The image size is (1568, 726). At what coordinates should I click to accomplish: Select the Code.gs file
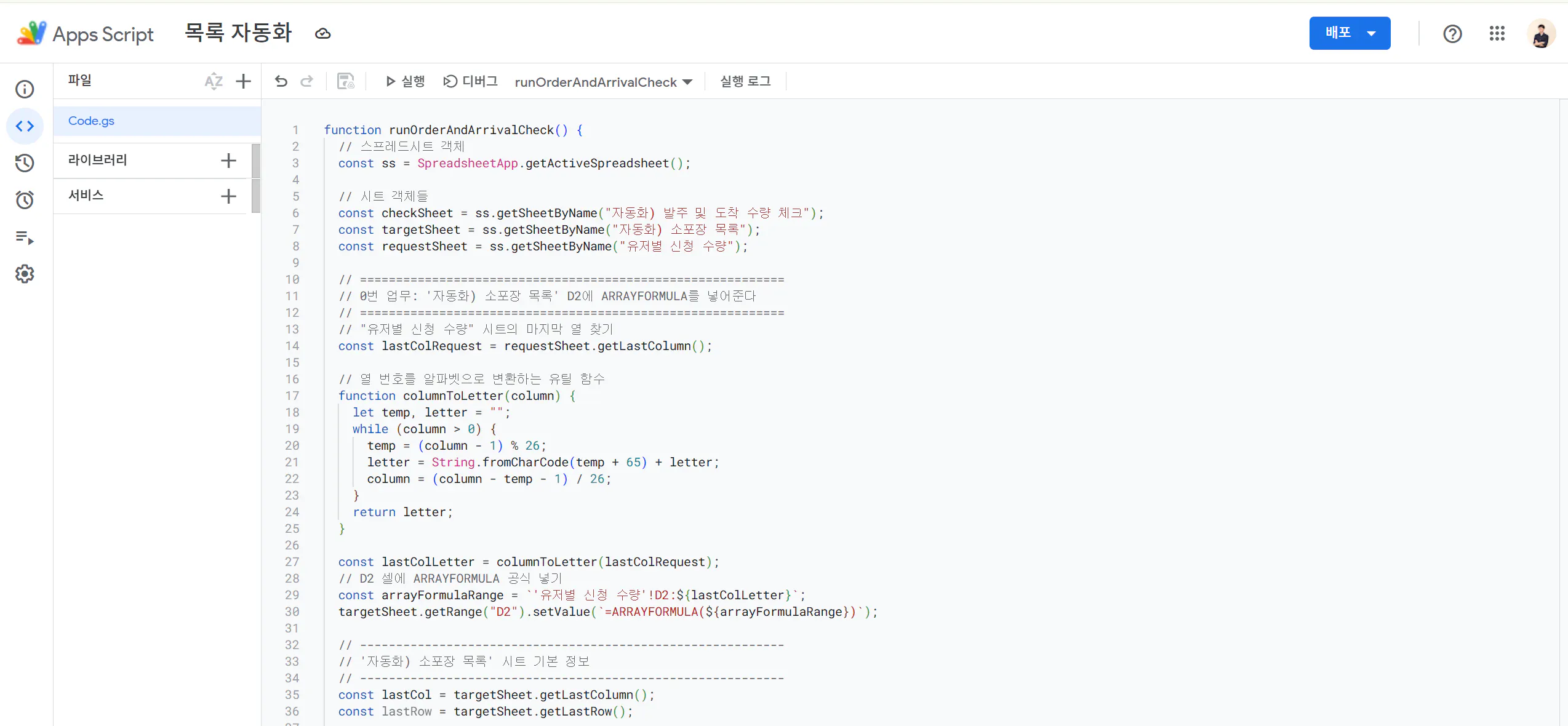(x=92, y=121)
